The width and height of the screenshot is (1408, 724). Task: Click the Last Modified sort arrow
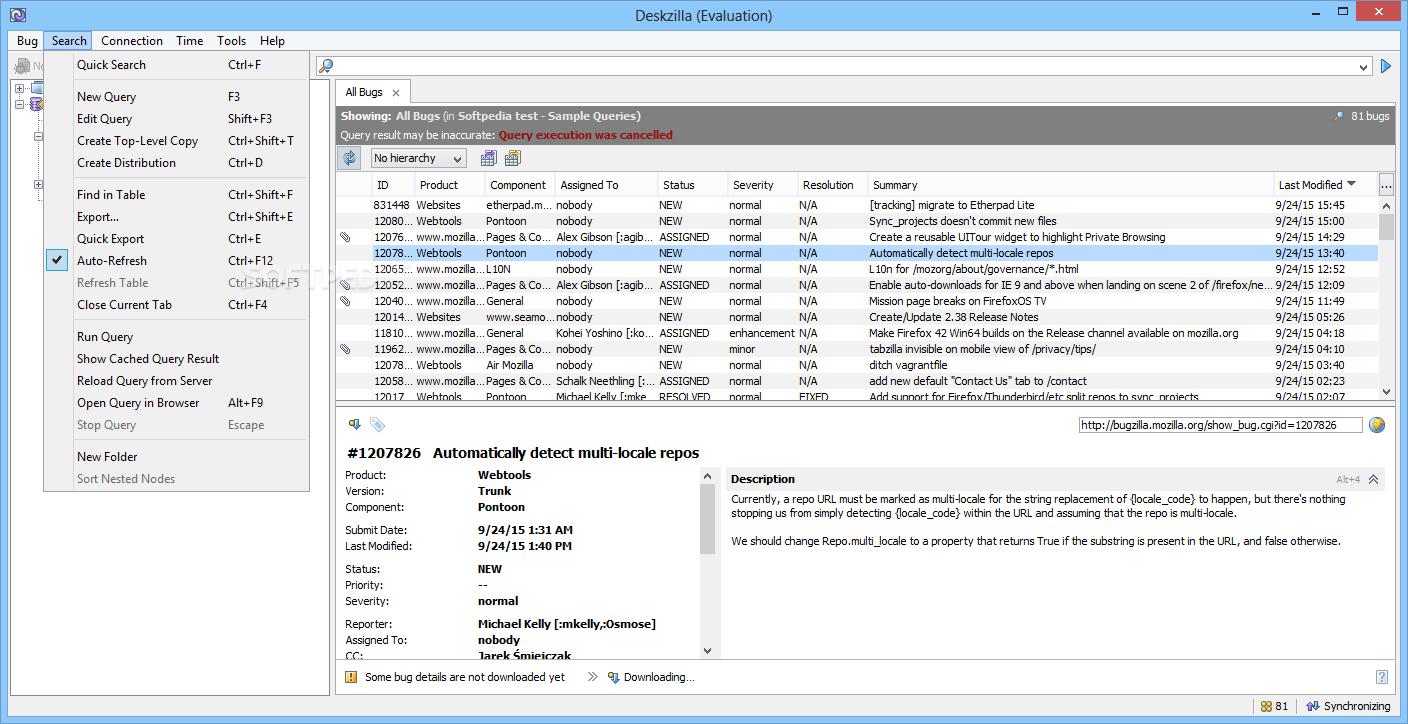[x=1352, y=184]
